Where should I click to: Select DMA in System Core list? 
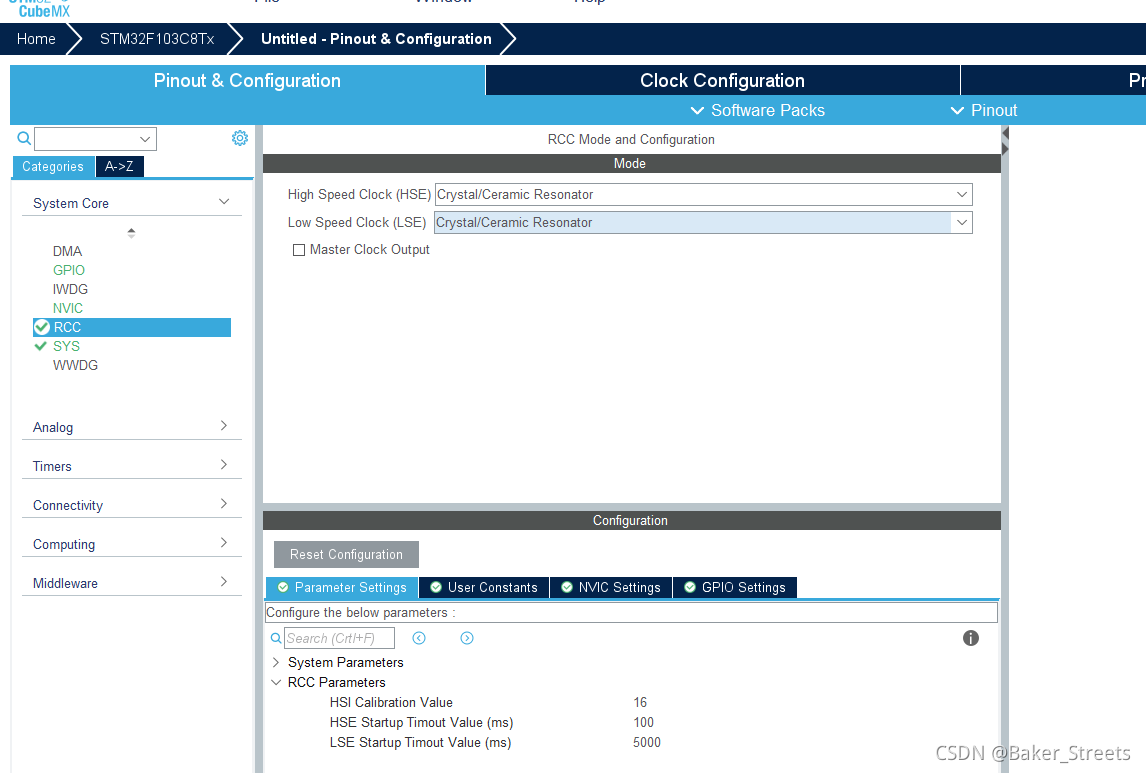point(67,251)
